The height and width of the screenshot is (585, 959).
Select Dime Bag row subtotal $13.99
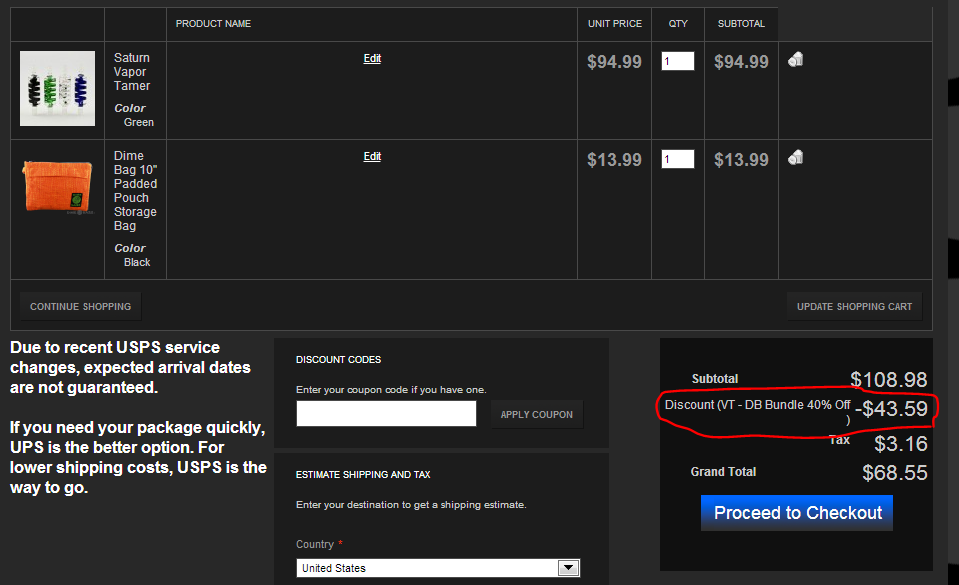pos(741,160)
